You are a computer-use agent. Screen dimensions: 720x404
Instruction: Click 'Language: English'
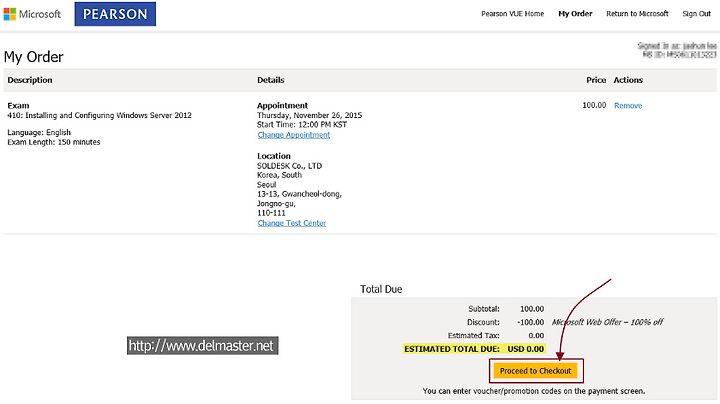39,132
